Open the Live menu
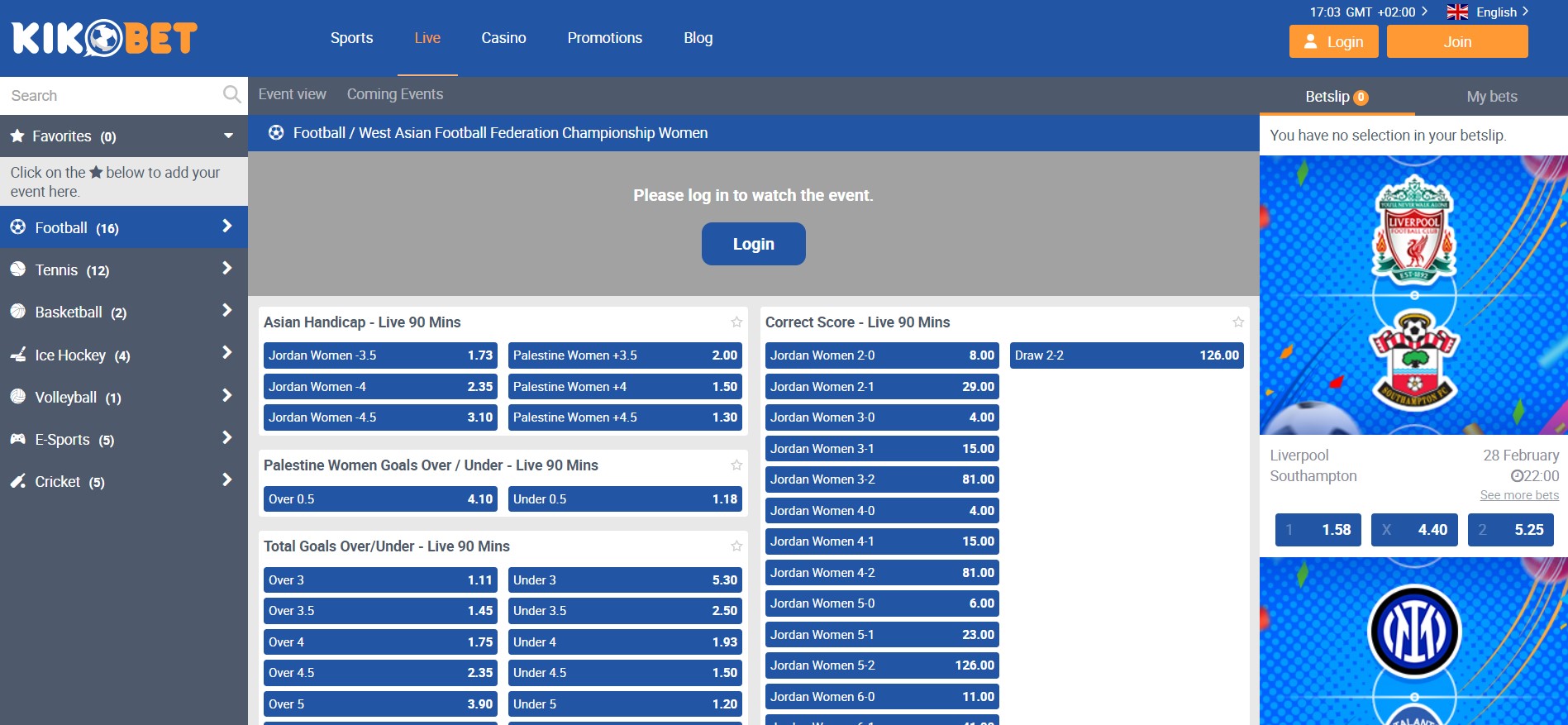This screenshot has width=1568, height=725. click(x=427, y=38)
